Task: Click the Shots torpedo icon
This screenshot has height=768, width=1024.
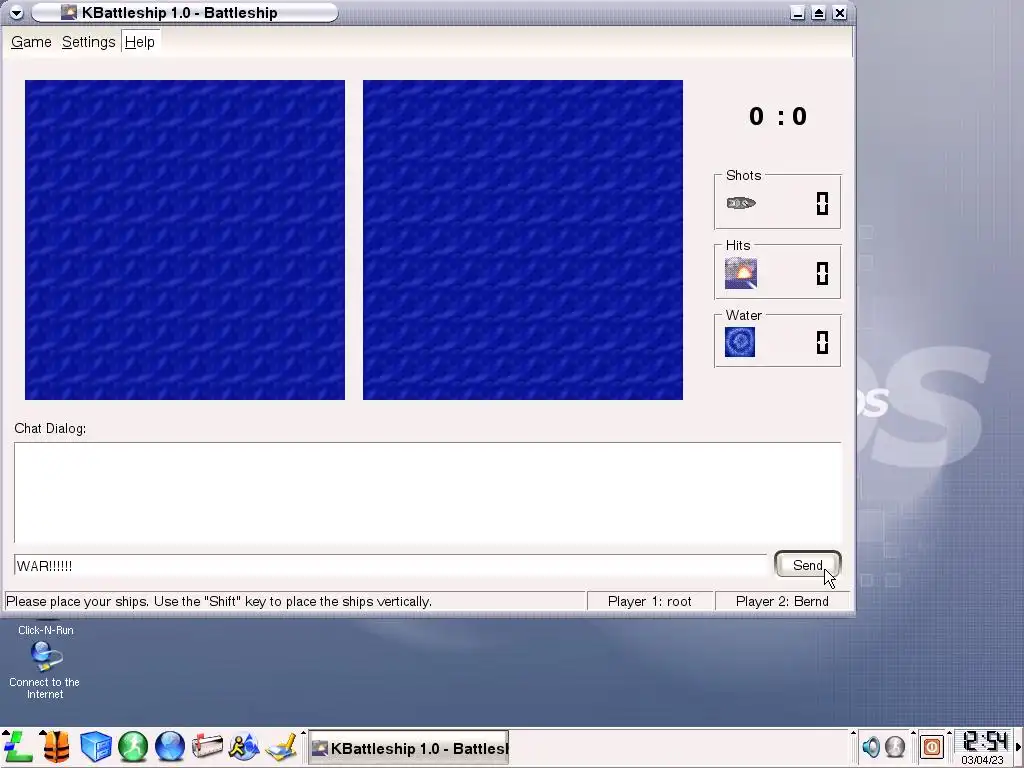Action: tap(741, 203)
